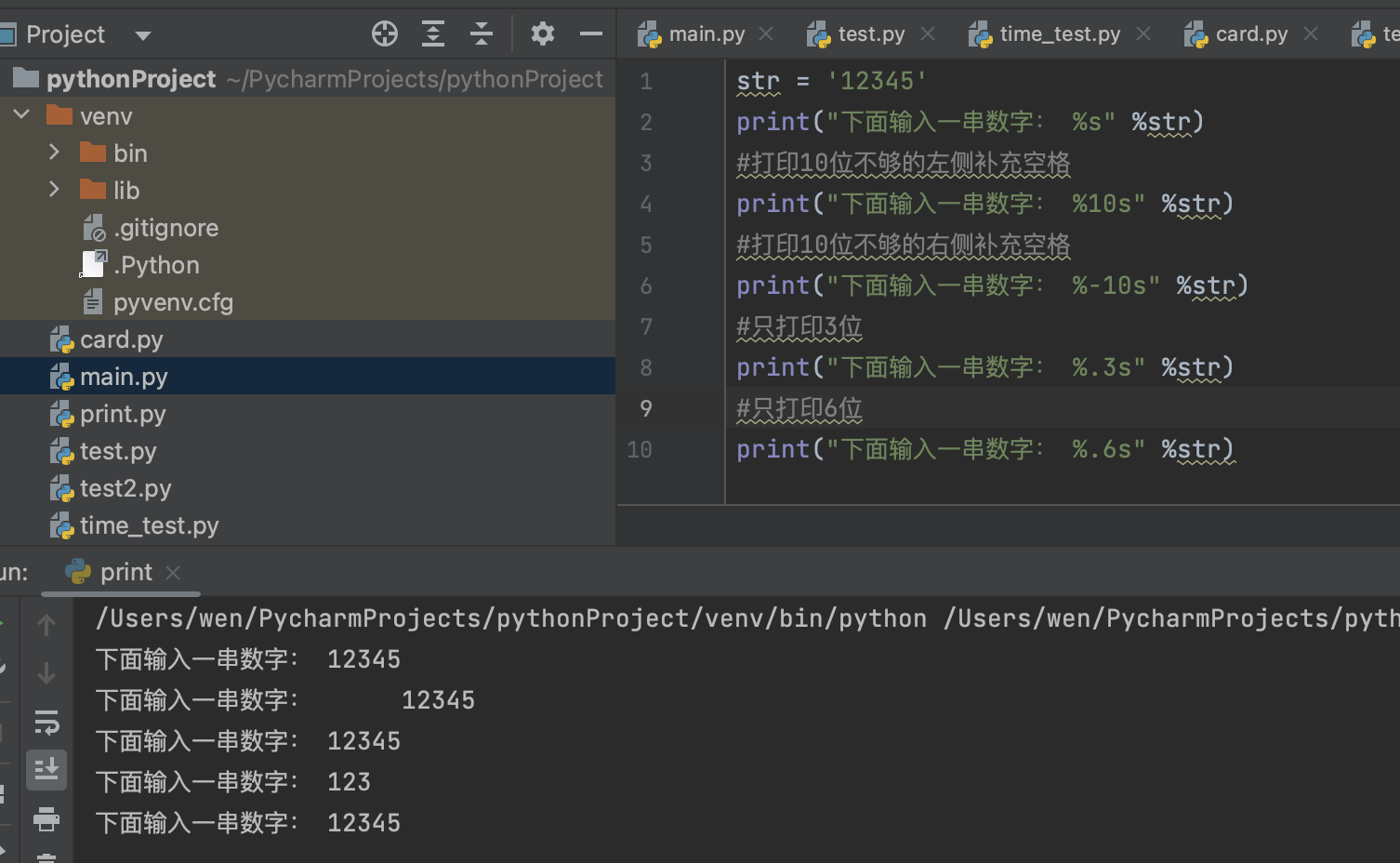
Task: Toggle soft-wrap in the Run console
Action: pos(46,722)
